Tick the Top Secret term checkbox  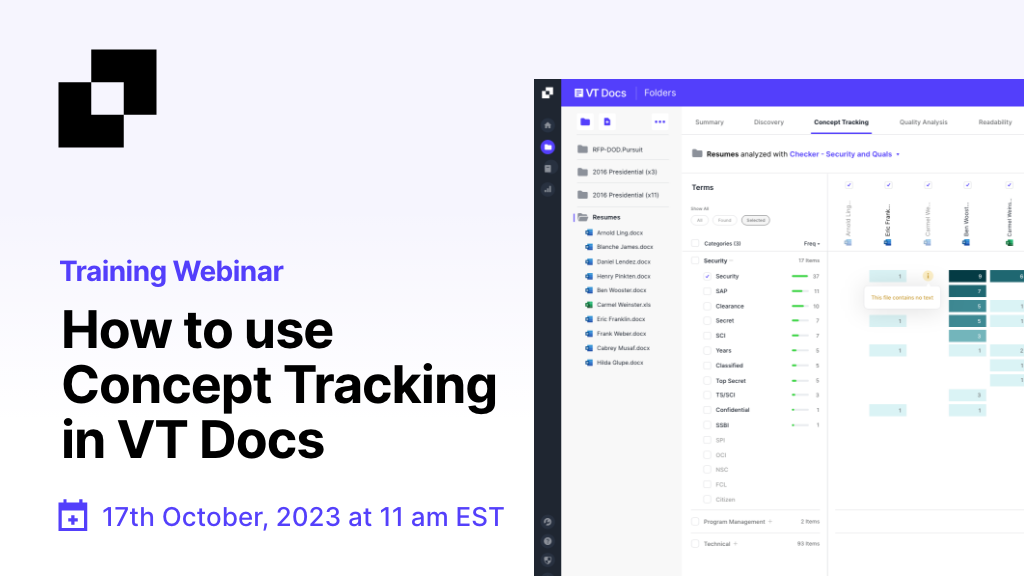[707, 380]
